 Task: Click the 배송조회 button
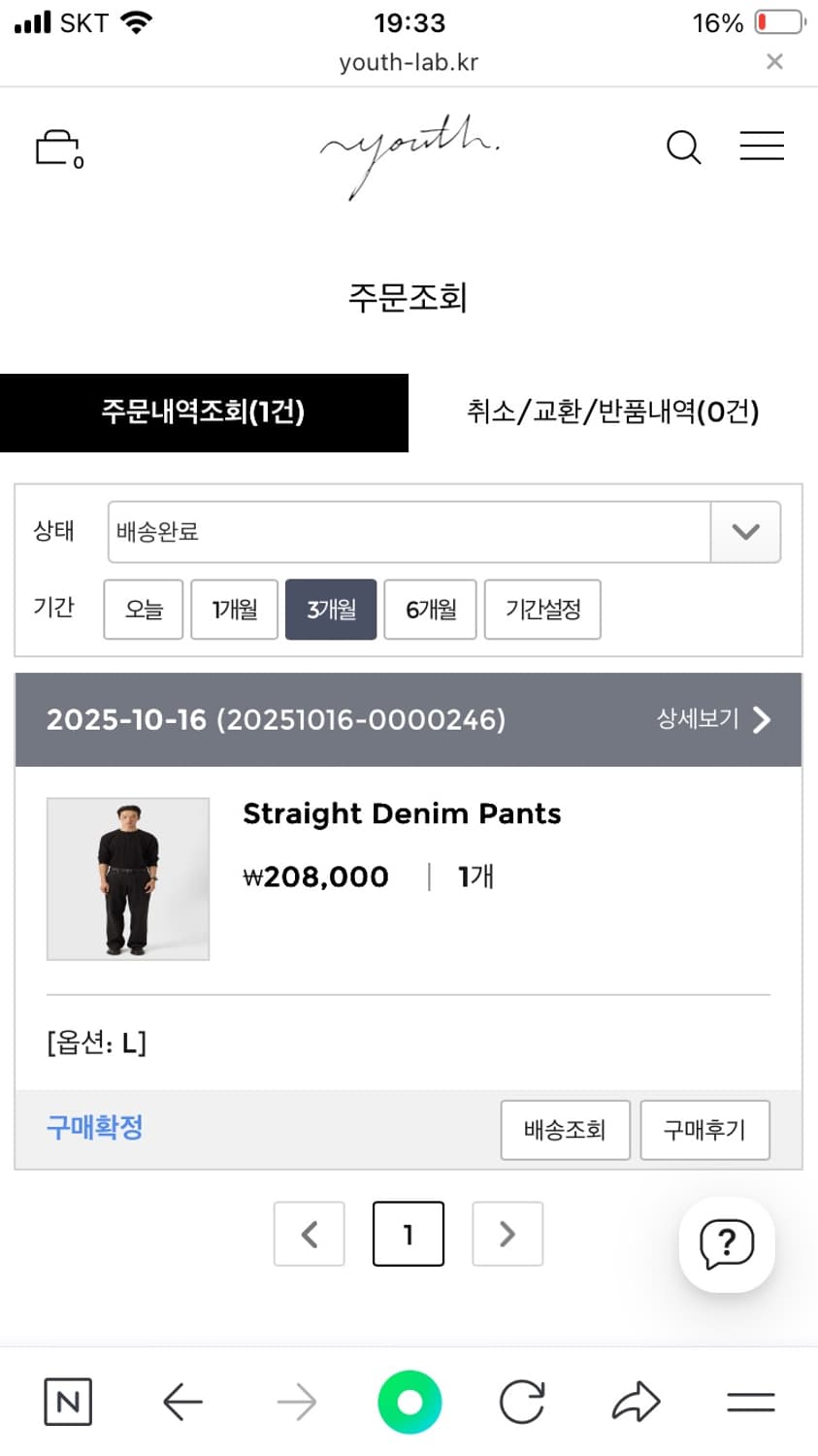[x=565, y=1130]
